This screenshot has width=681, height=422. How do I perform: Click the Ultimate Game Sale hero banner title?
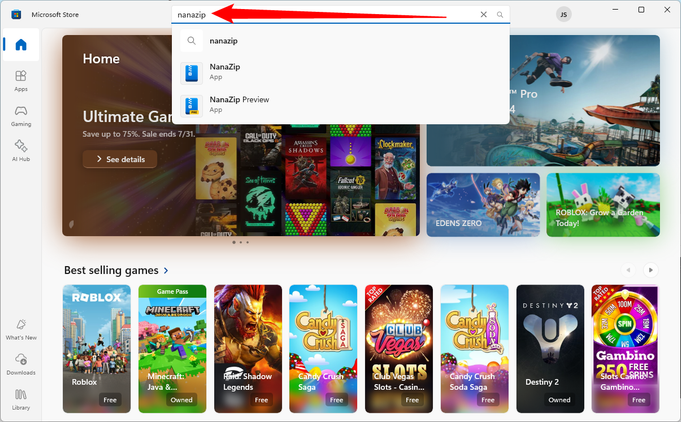coord(127,116)
